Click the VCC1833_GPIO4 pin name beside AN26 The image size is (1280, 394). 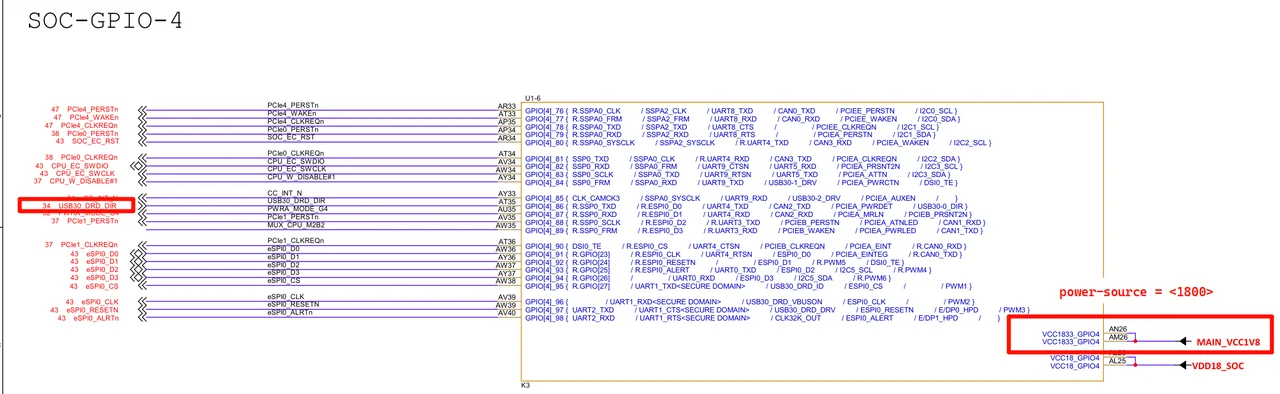(1071, 334)
